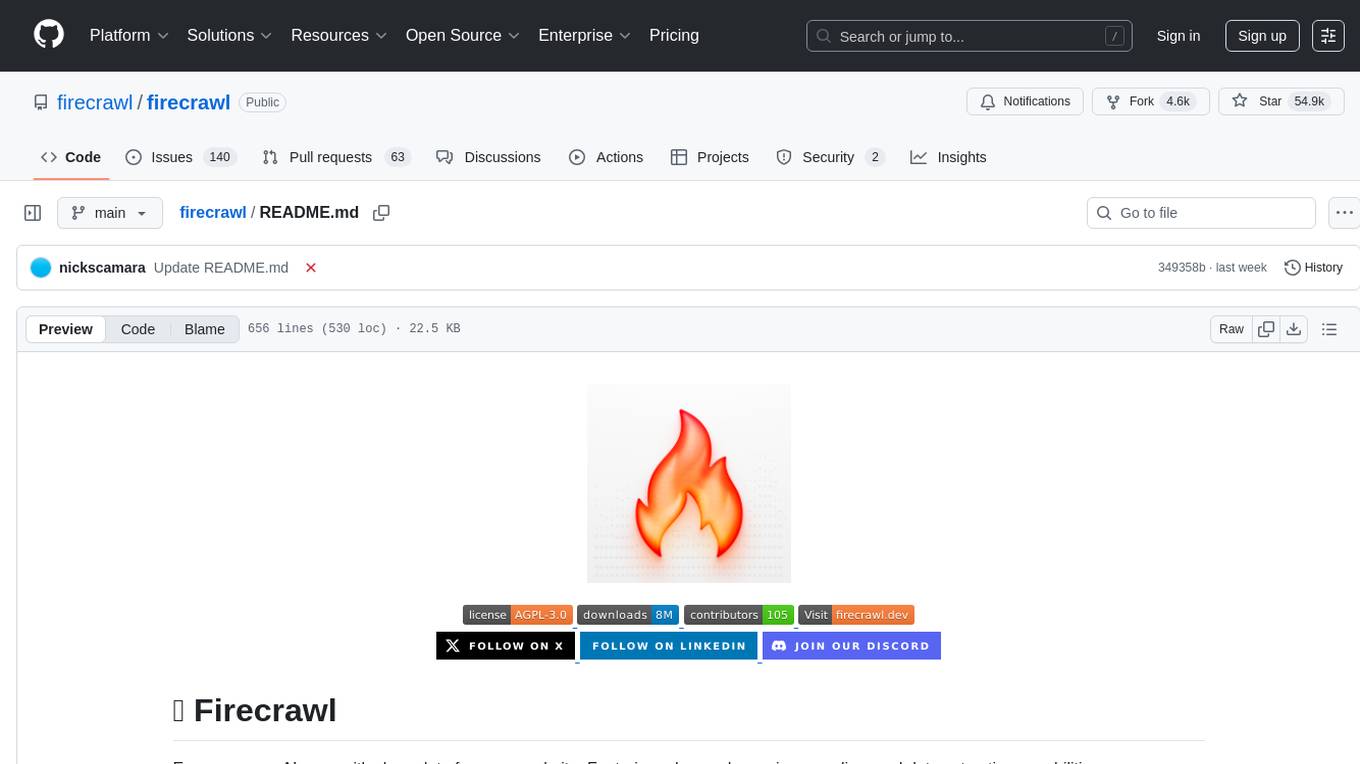Open the Actions tab
Image resolution: width=1360 pixels, height=764 pixels.
click(x=606, y=157)
